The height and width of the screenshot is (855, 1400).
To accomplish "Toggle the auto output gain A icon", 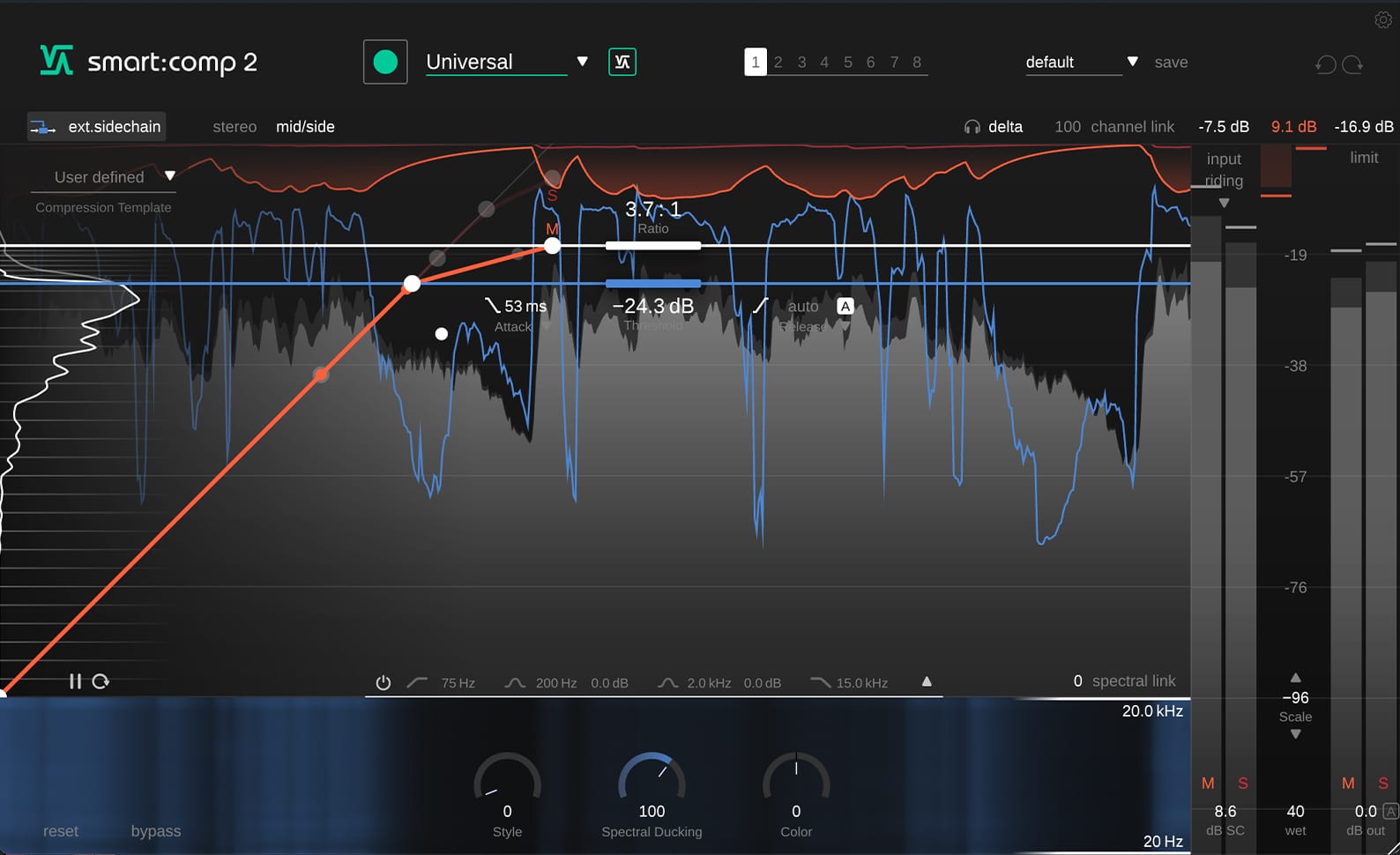I will pyautogui.click(x=1390, y=811).
